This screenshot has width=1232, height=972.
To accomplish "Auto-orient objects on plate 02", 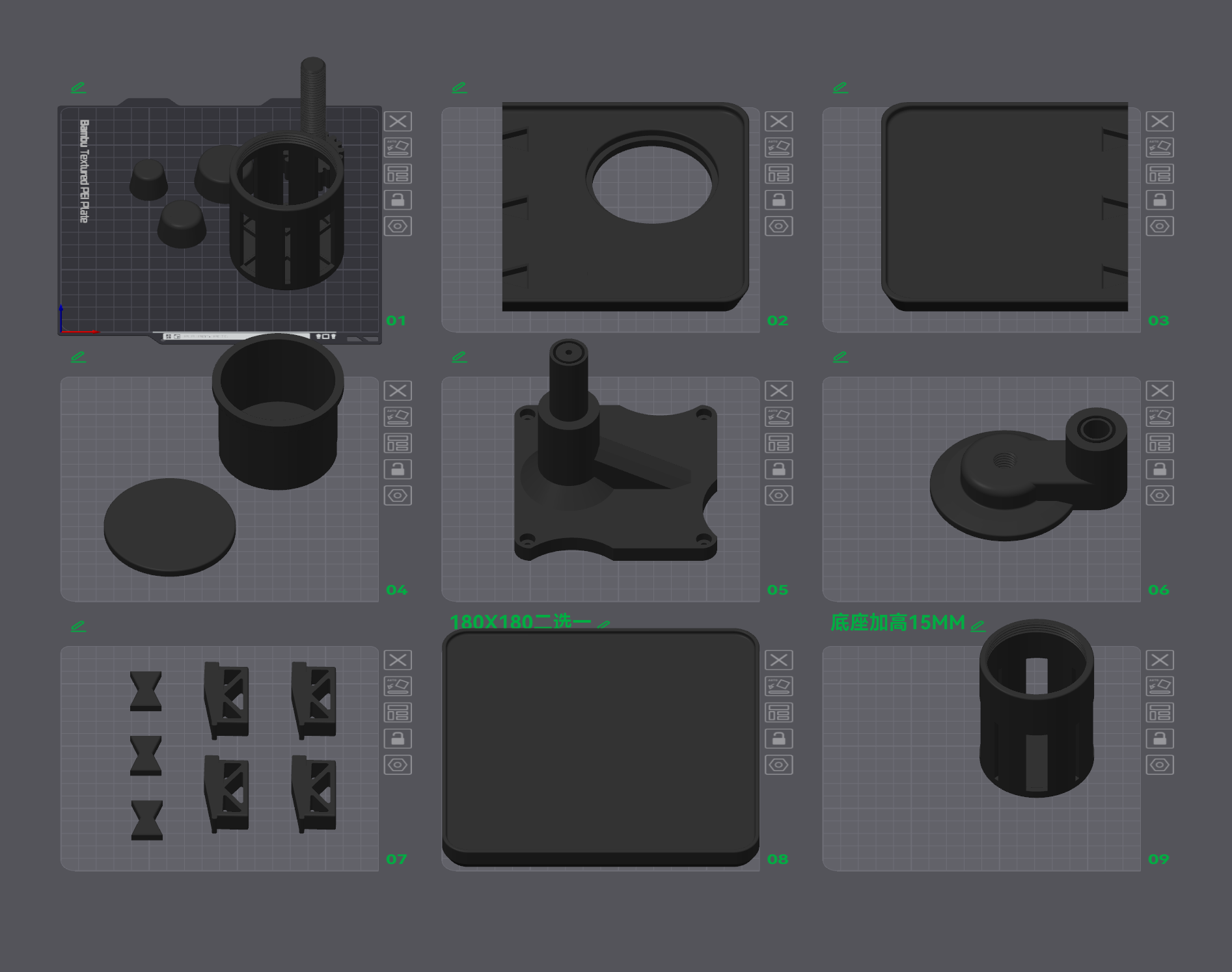I will [778, 148].
